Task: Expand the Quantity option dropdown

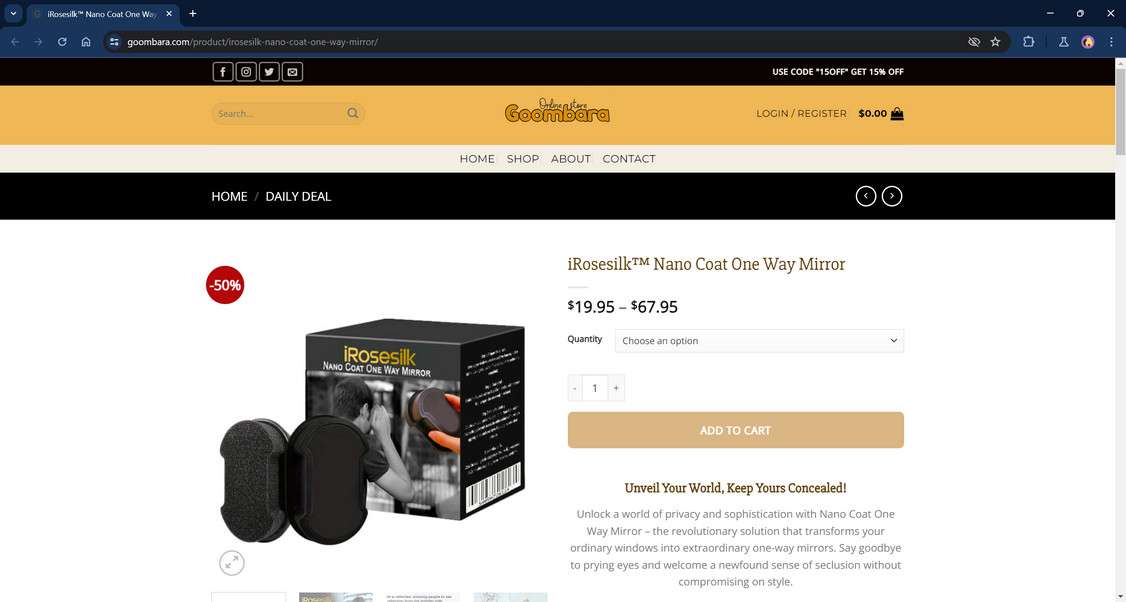Action: point(759,341)
